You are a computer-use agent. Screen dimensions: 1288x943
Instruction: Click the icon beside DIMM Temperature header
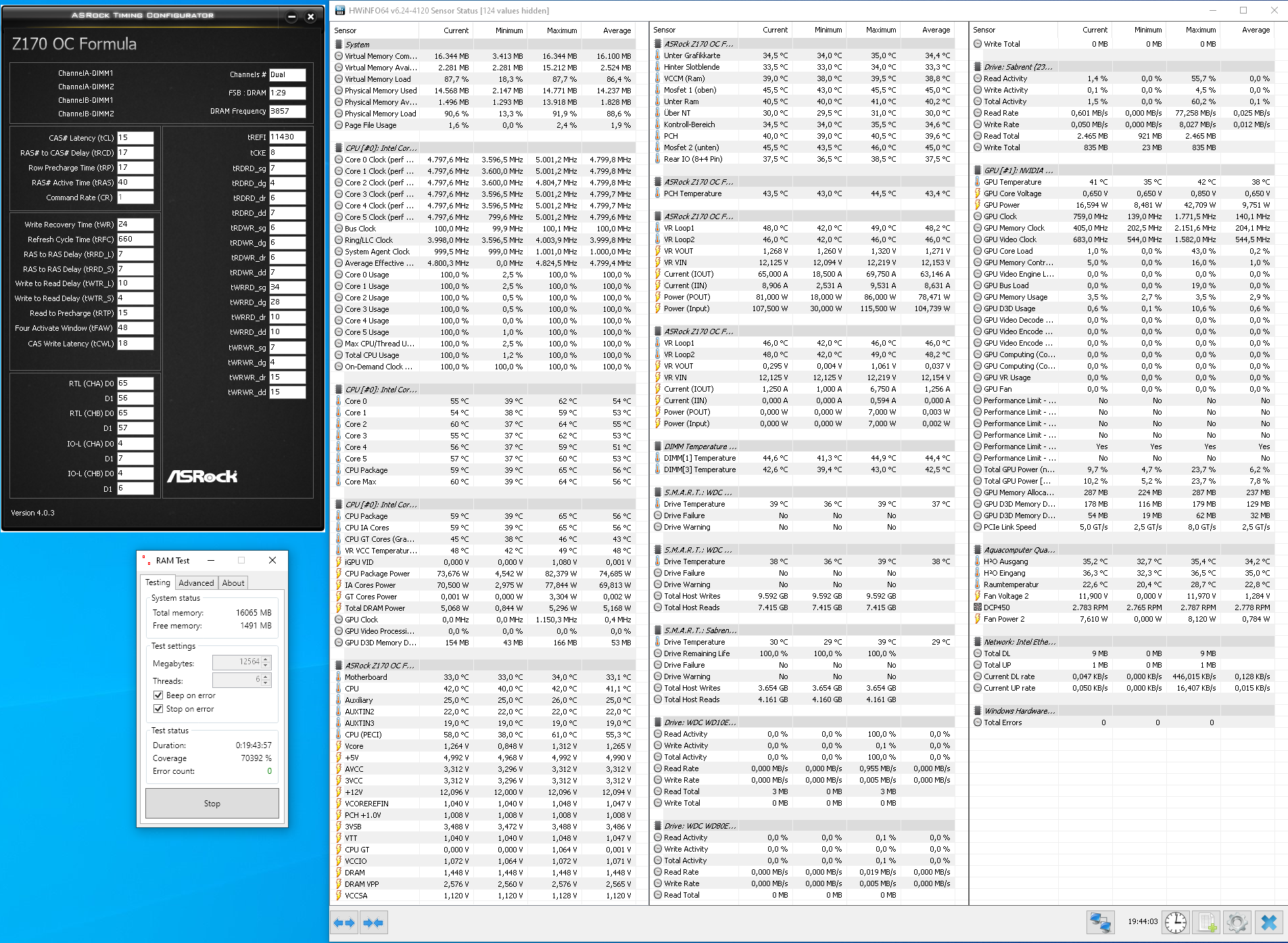(658, 446)
